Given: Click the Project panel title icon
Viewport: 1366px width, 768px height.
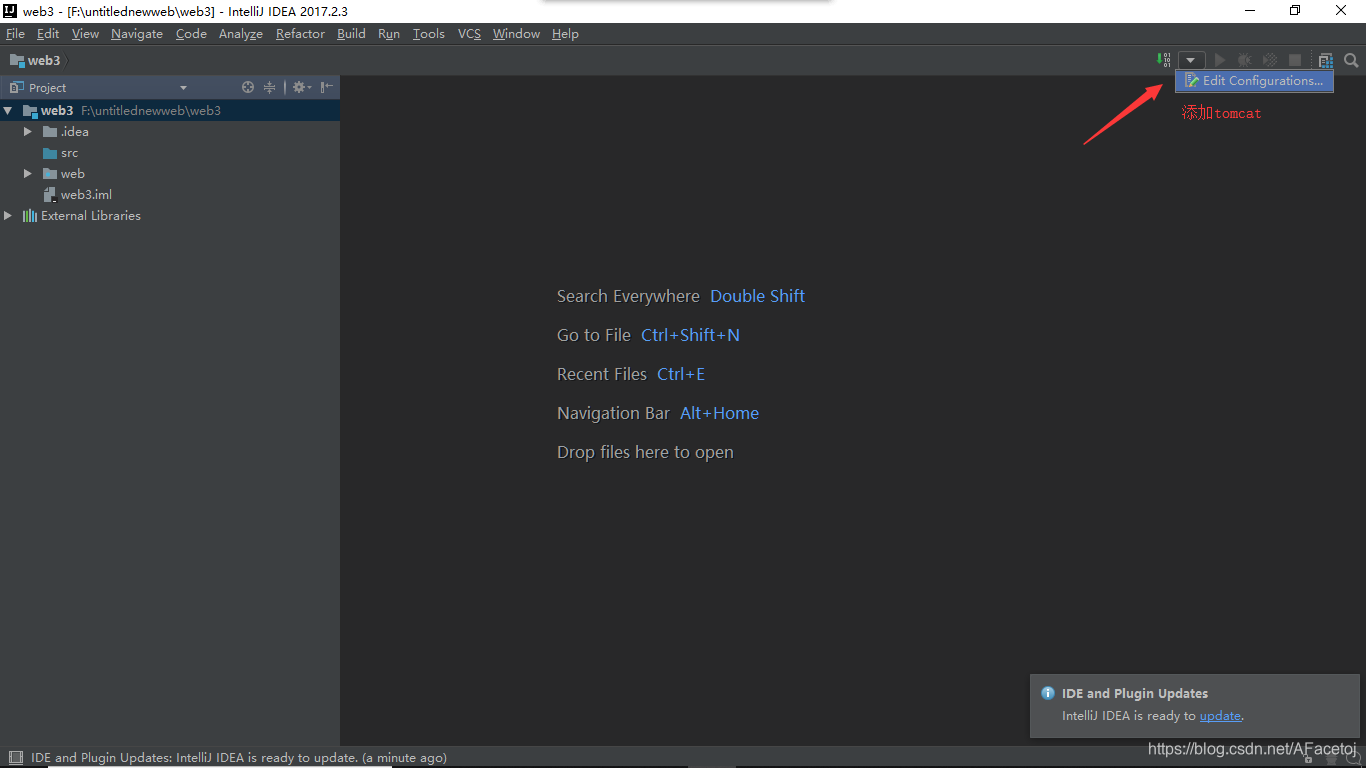Looking at the screenshot, I should (x=17, y=88).
